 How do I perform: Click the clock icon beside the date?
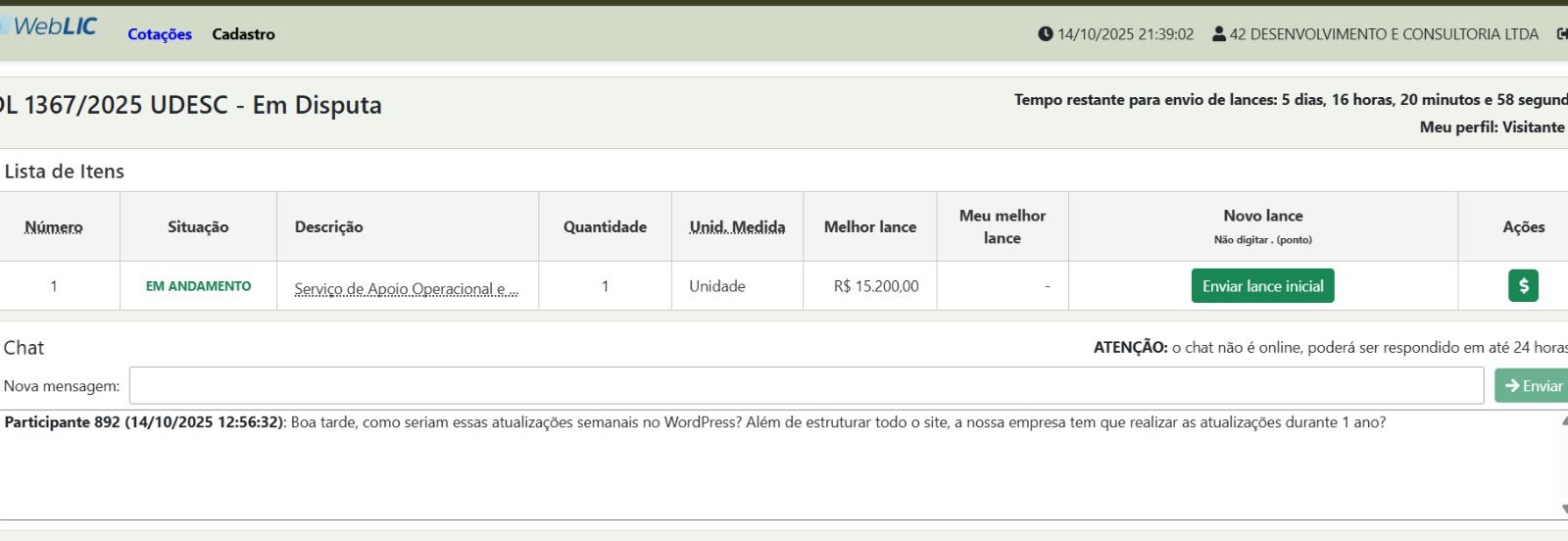click(1045, 34)
